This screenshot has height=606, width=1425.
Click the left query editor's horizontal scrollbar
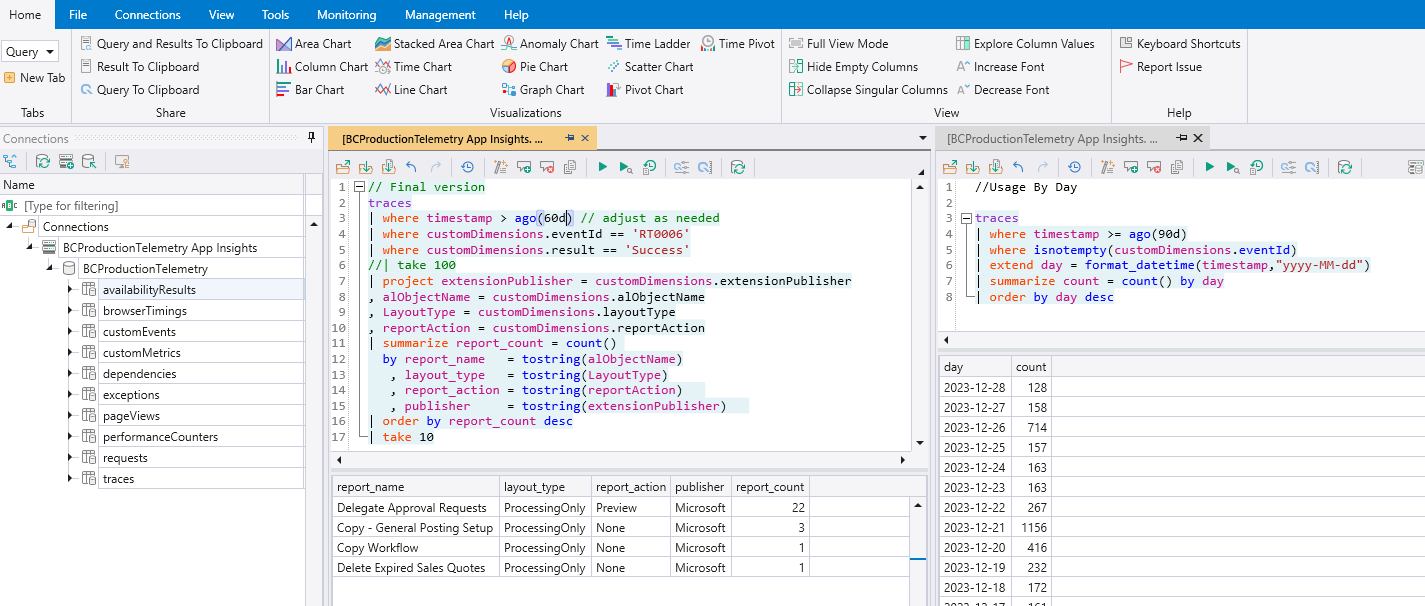click(620, 460)
